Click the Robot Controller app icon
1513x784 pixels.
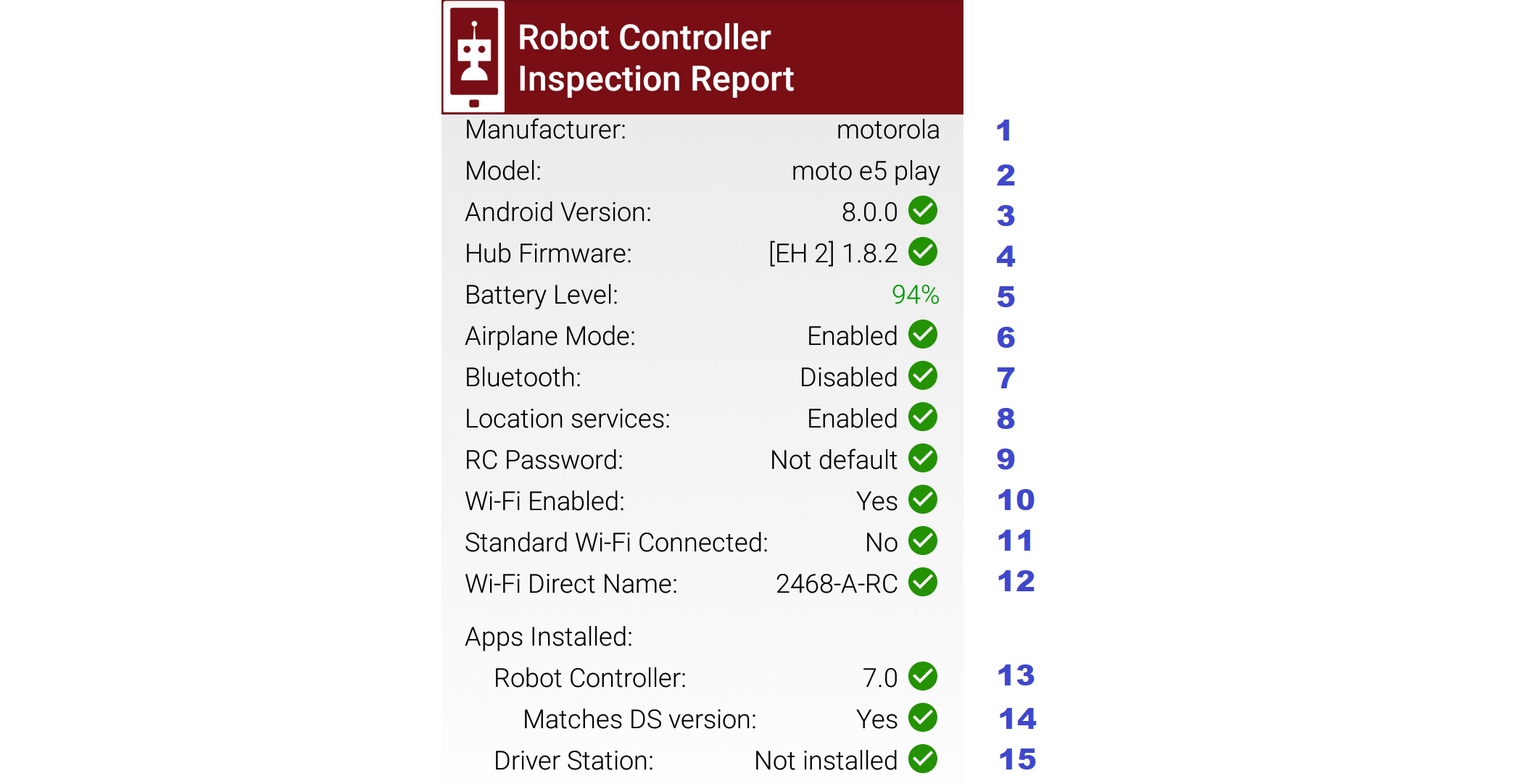click(x=474, y=57)
